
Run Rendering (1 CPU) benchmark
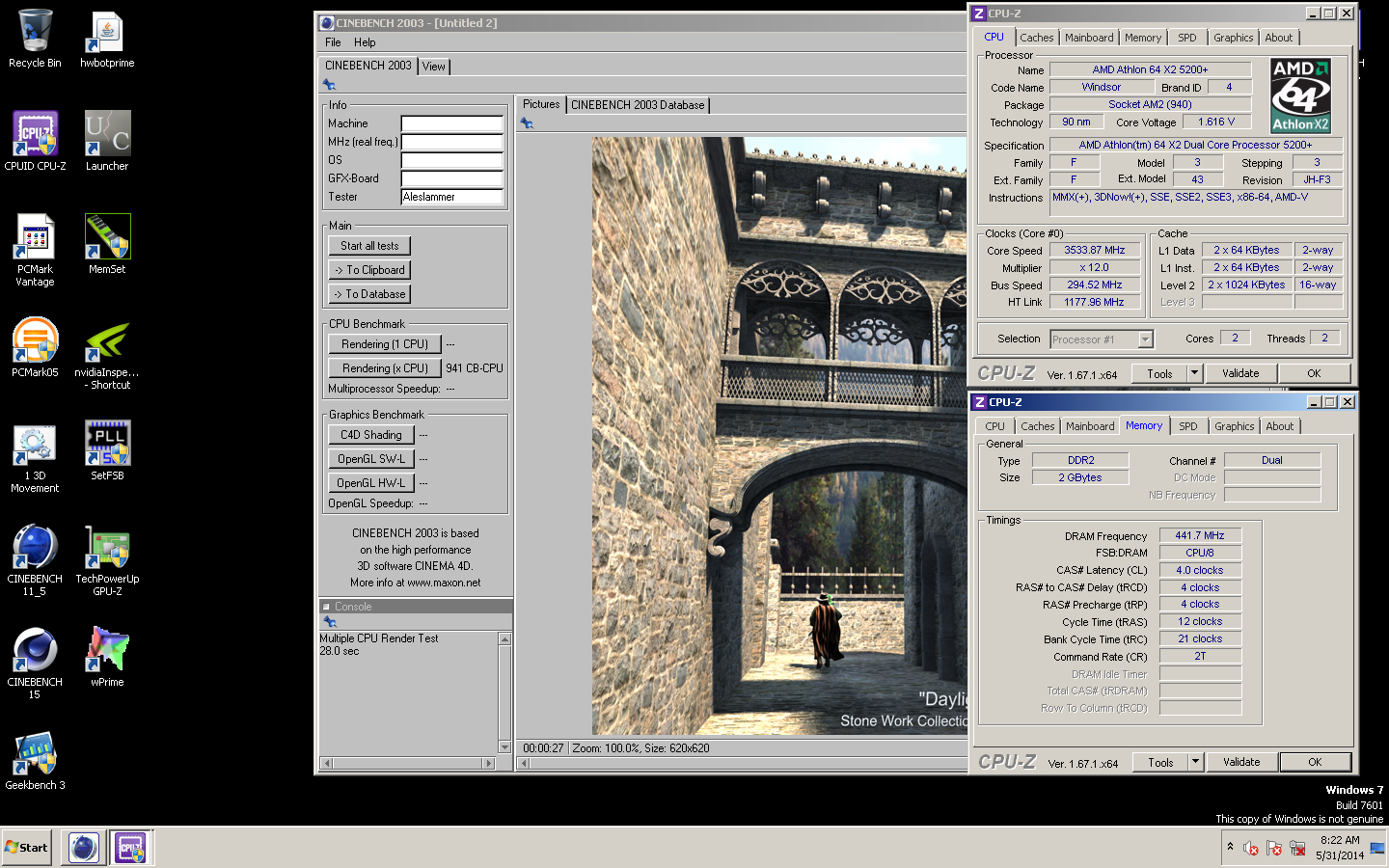(385, 344)
